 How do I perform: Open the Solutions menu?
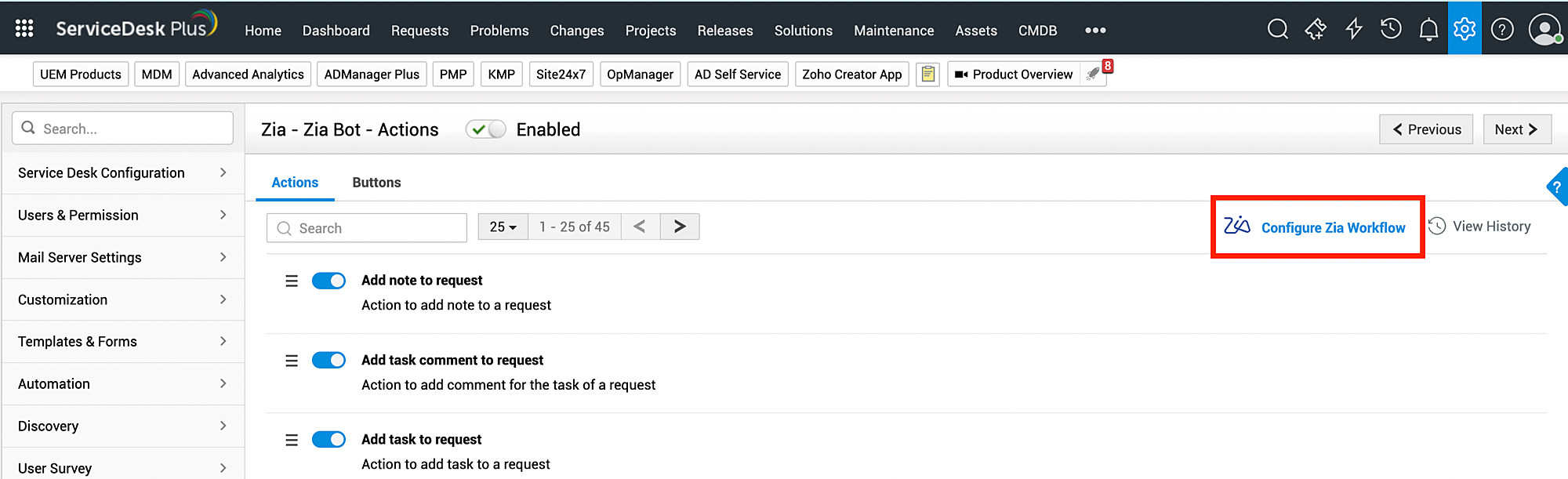(804, 30)
